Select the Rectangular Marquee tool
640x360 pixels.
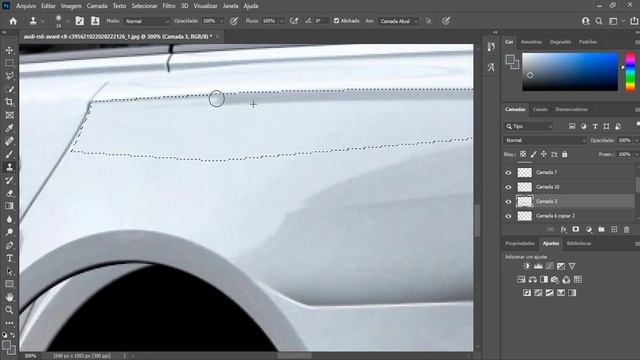point(9,63)
